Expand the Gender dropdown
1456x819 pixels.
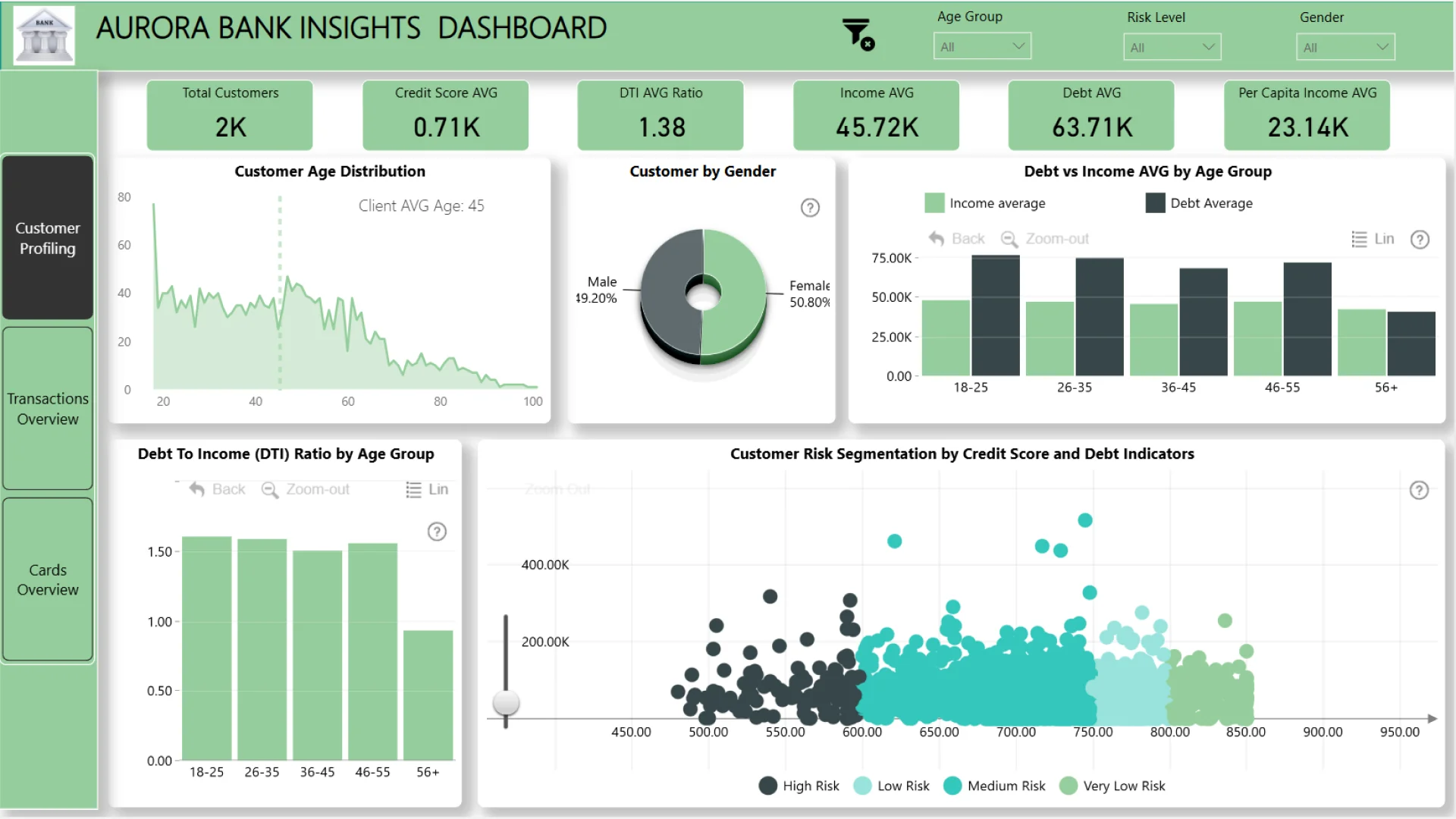coord(1345,47)
